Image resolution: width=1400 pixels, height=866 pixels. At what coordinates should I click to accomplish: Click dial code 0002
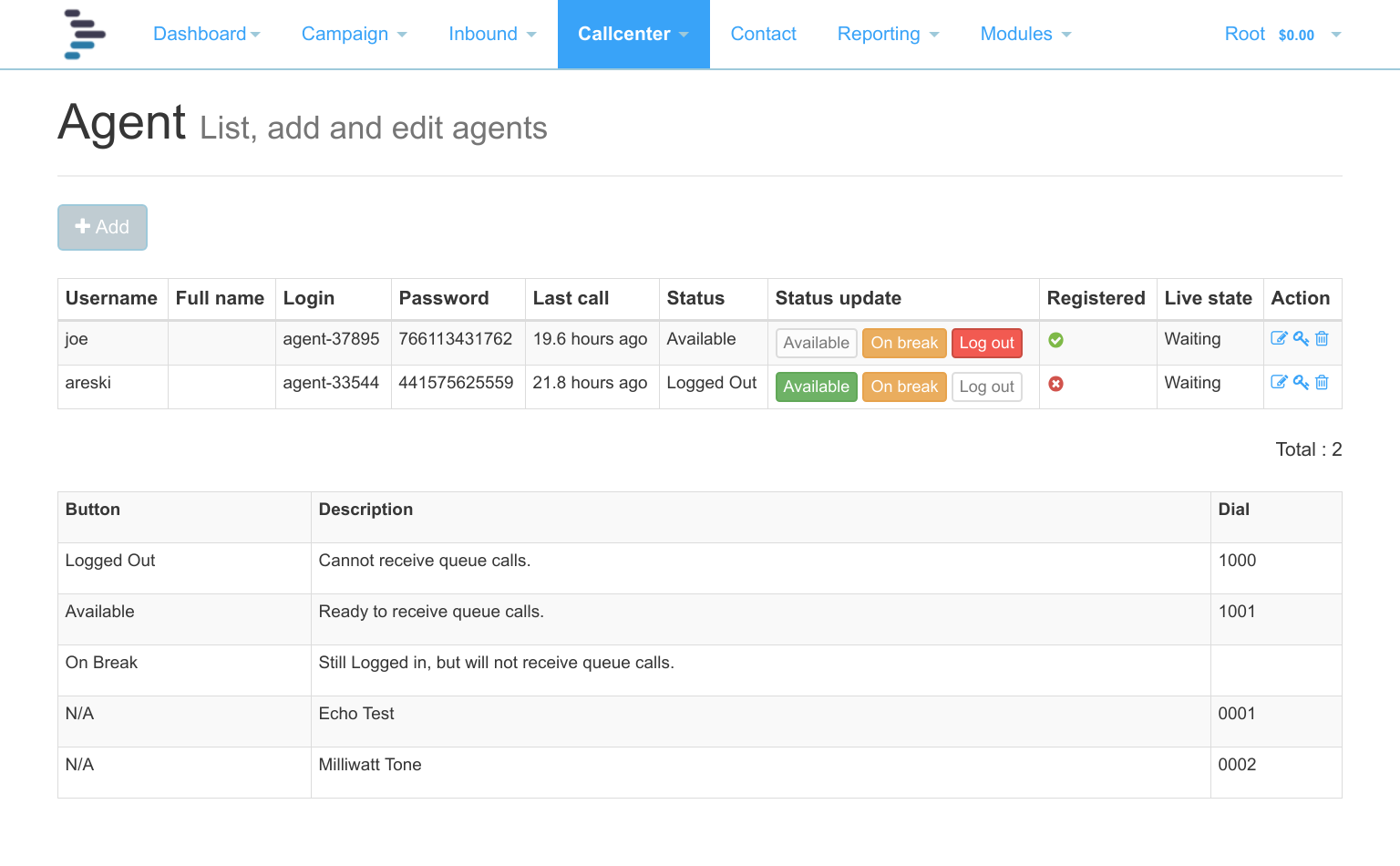click(x=1237, y=765)
